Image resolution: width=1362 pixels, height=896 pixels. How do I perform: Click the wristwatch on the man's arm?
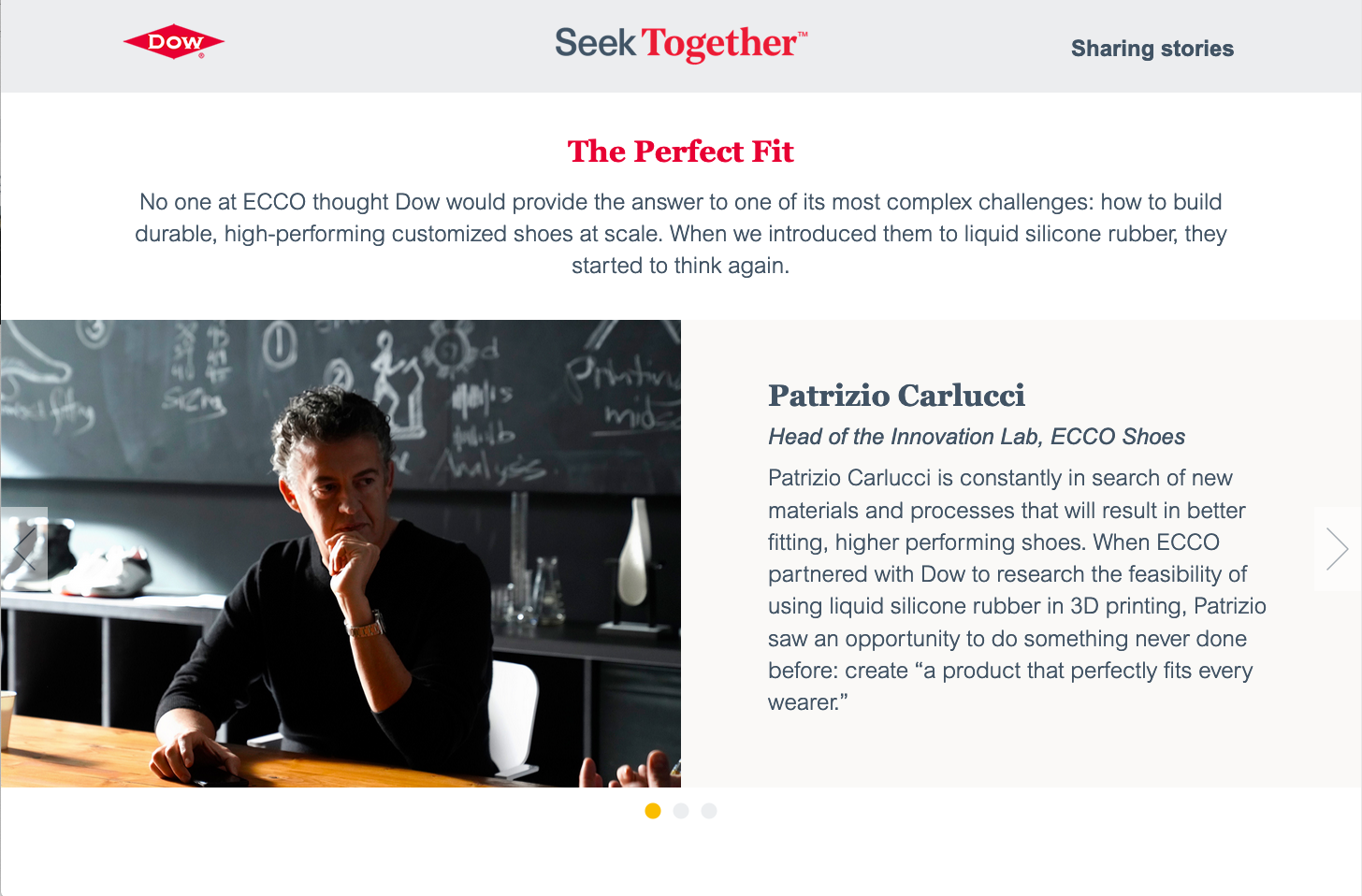[x=367, y=626]
